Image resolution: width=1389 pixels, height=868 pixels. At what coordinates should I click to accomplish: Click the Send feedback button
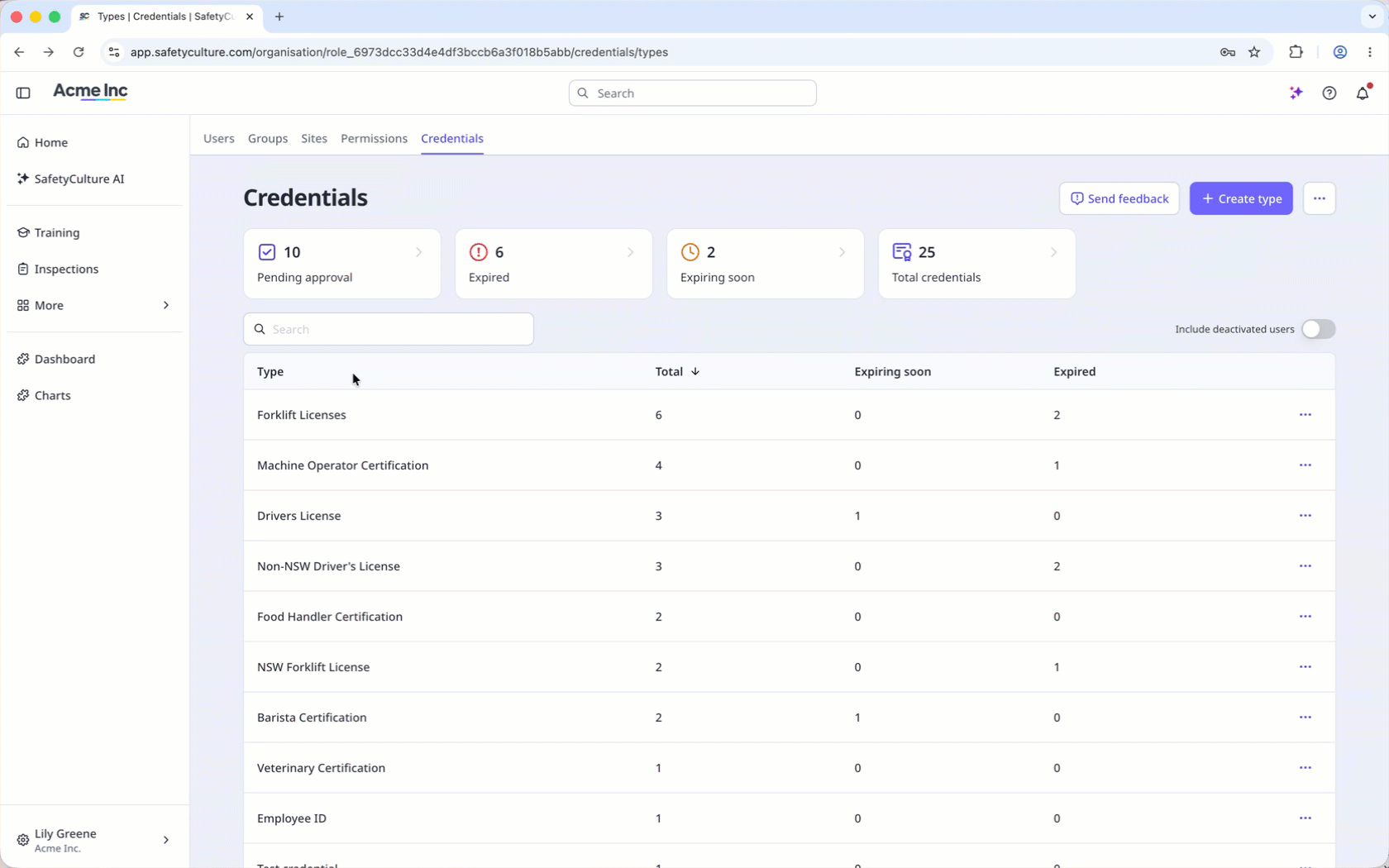point(1119,198)
